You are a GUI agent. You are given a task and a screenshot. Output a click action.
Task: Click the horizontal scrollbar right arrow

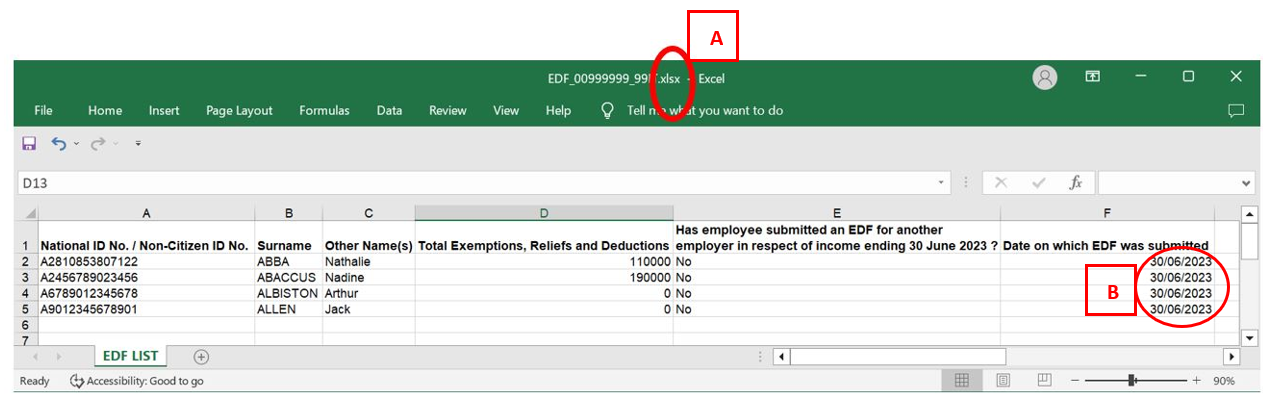coord(1231,356)
